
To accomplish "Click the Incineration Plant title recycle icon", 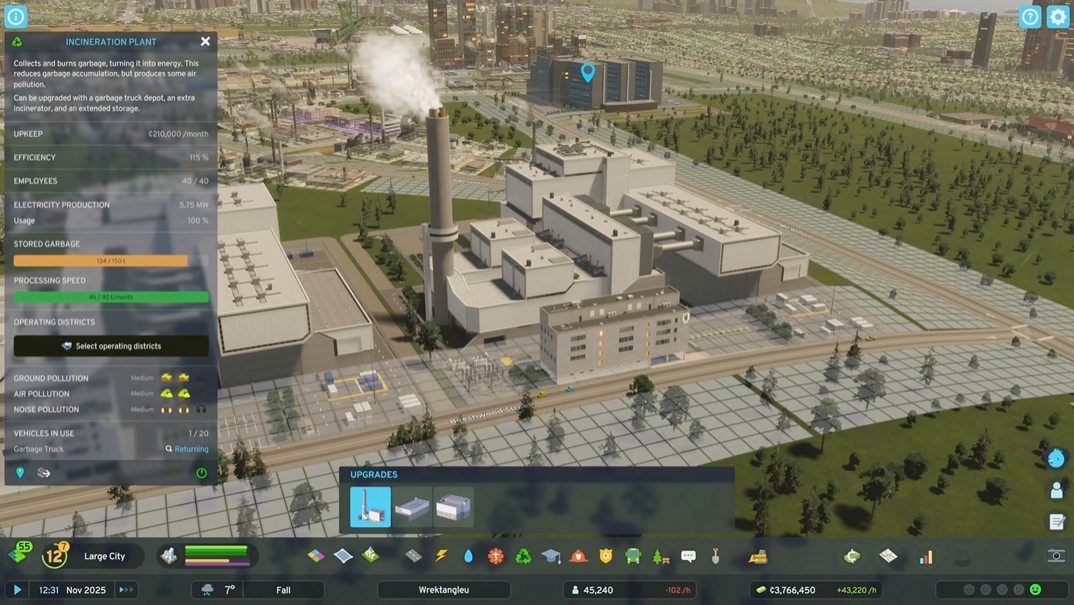I will coord(17,42).
